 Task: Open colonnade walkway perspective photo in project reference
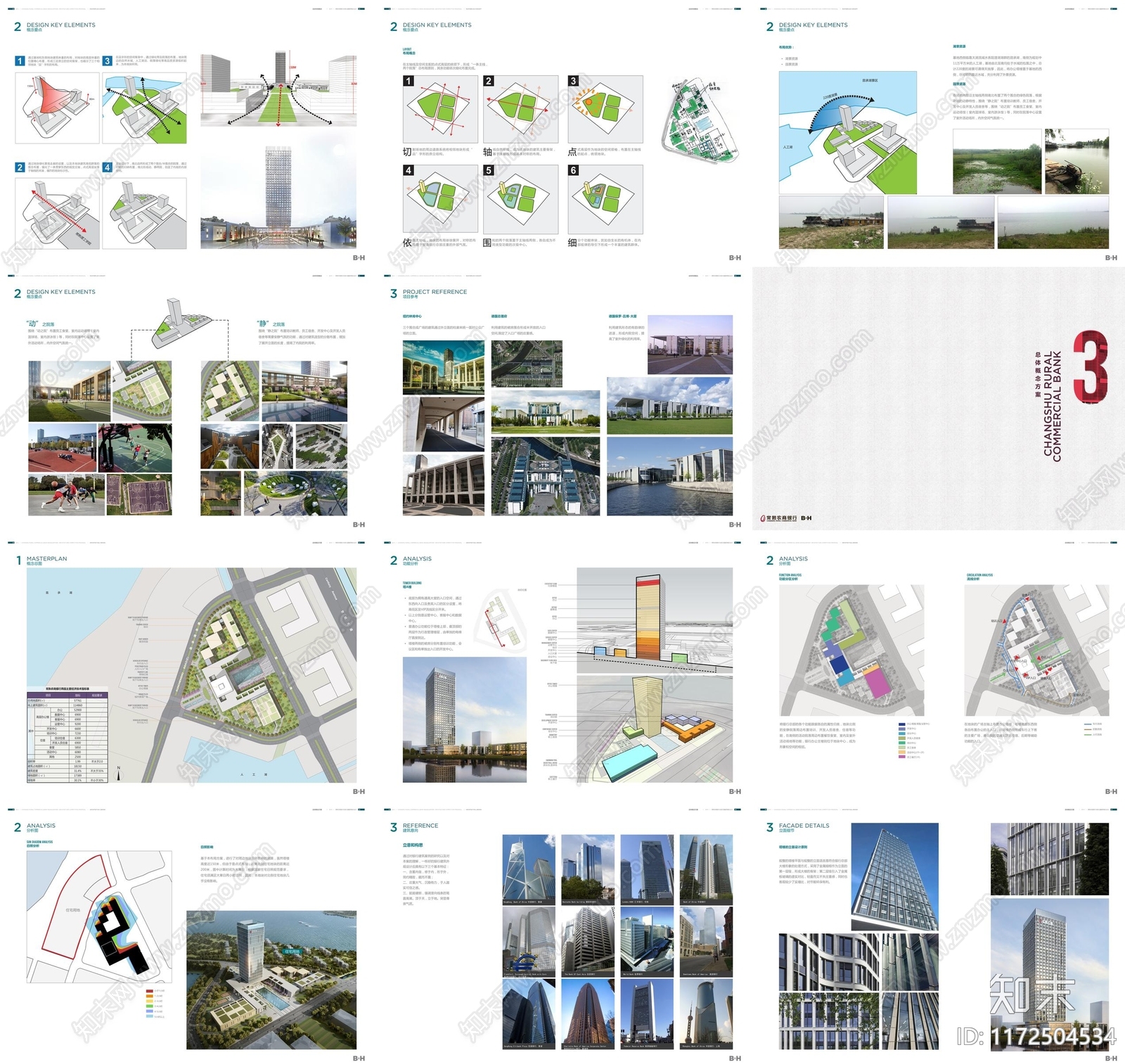coord(444,424)
